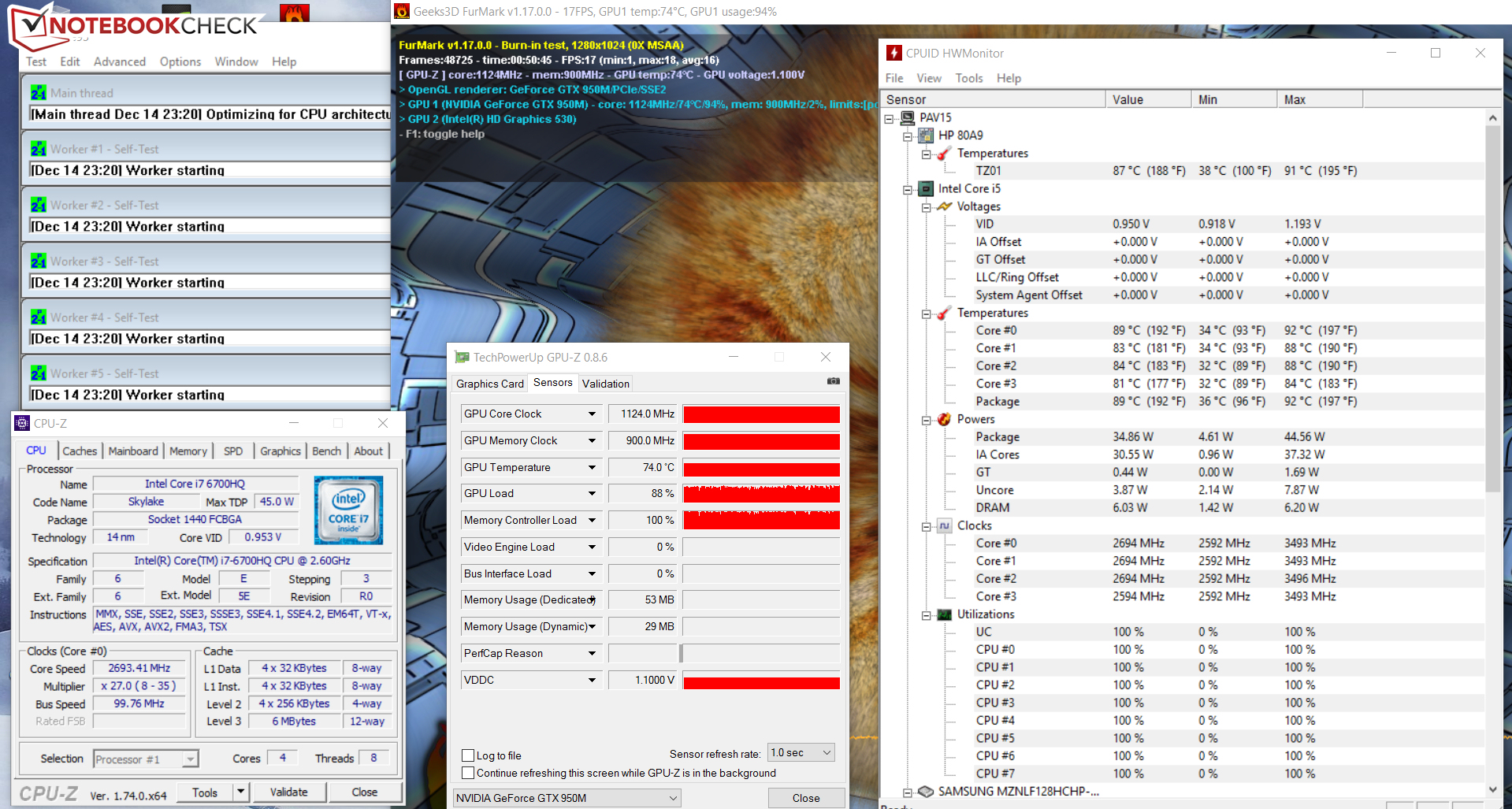Click the Max column header in HWMonitor
Viewport: 1512px width, 809px height.
[x=1320, y=99]
